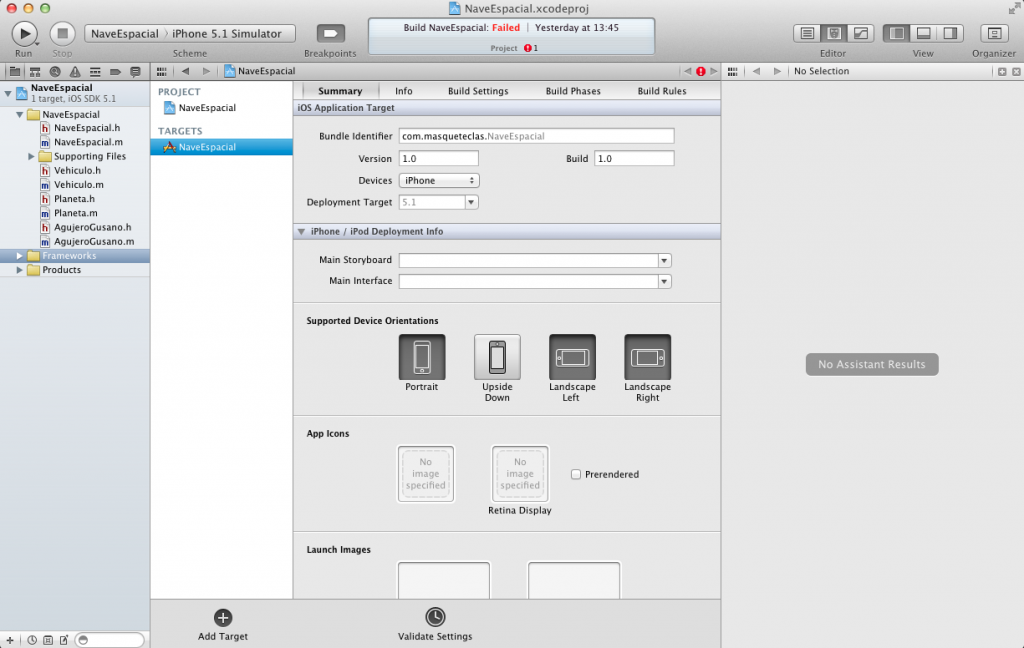The image size is (1024, 648).
Task: Show the Debug area view button
Action: click(923, 33)
